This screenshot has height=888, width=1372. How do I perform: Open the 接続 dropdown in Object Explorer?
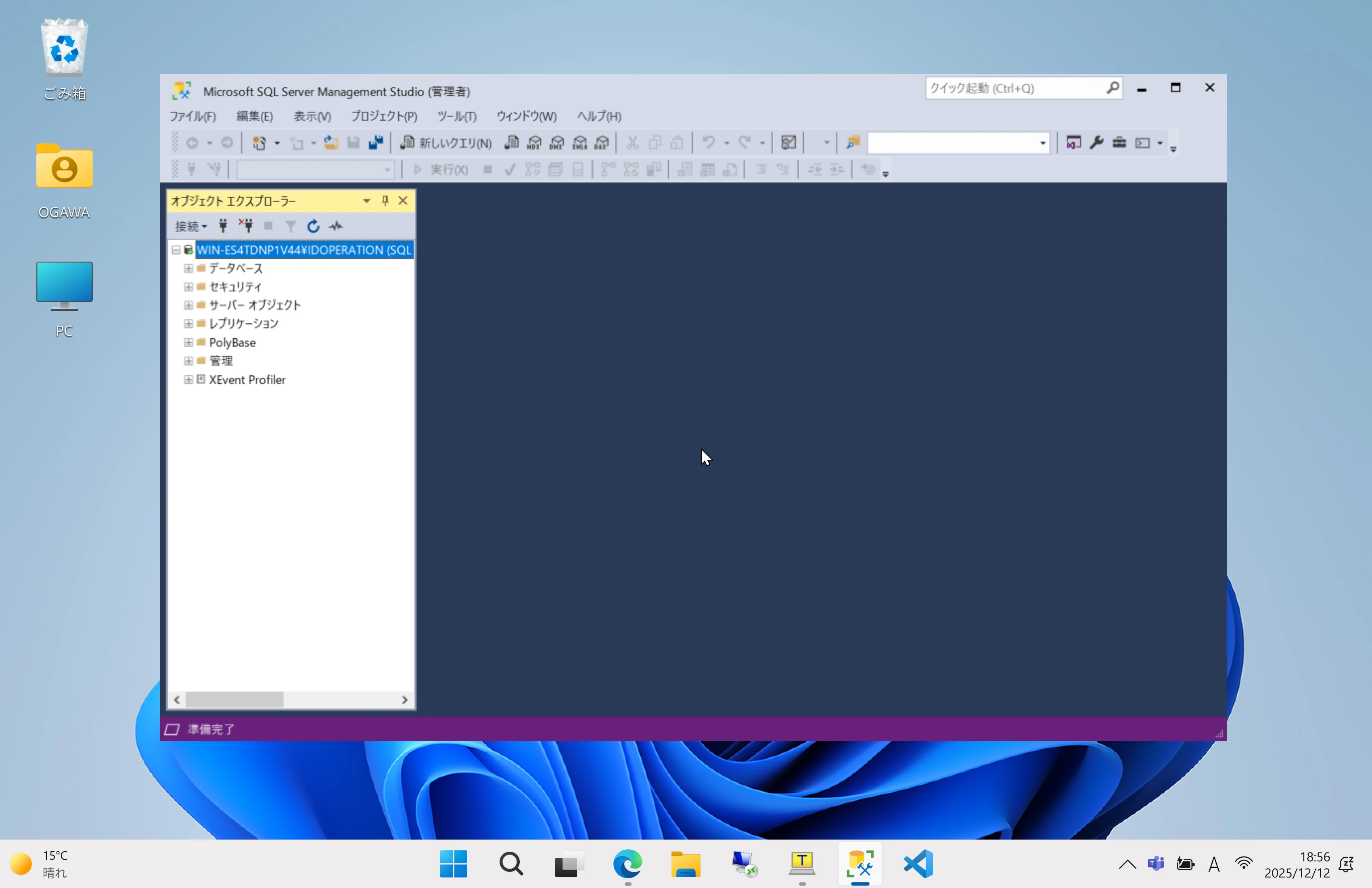coord(191,226)
